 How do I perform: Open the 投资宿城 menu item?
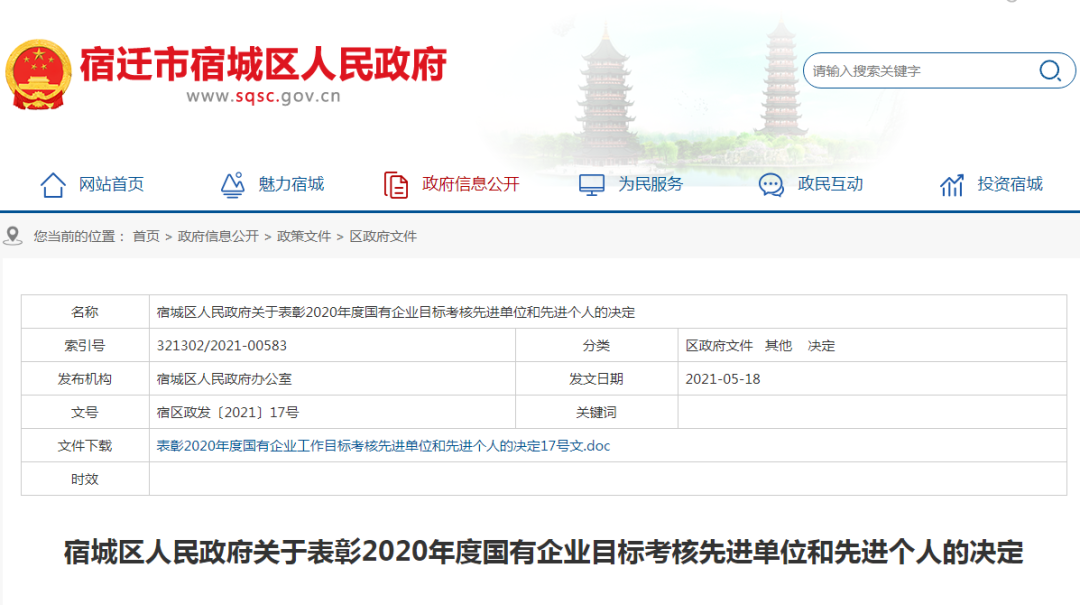click(x=1010, y=184)
